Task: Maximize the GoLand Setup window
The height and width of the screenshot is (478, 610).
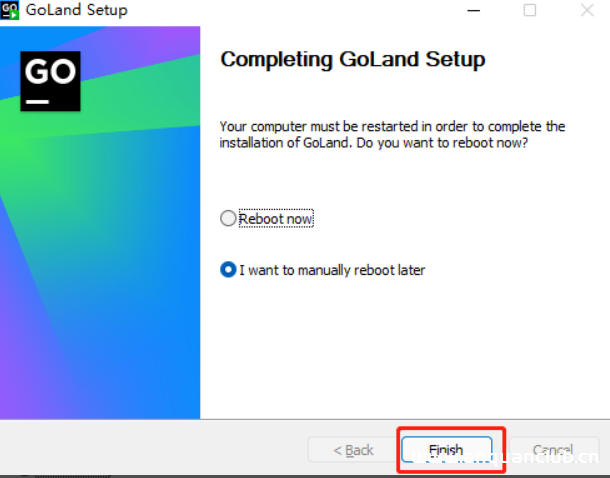Action: (529, 11)
